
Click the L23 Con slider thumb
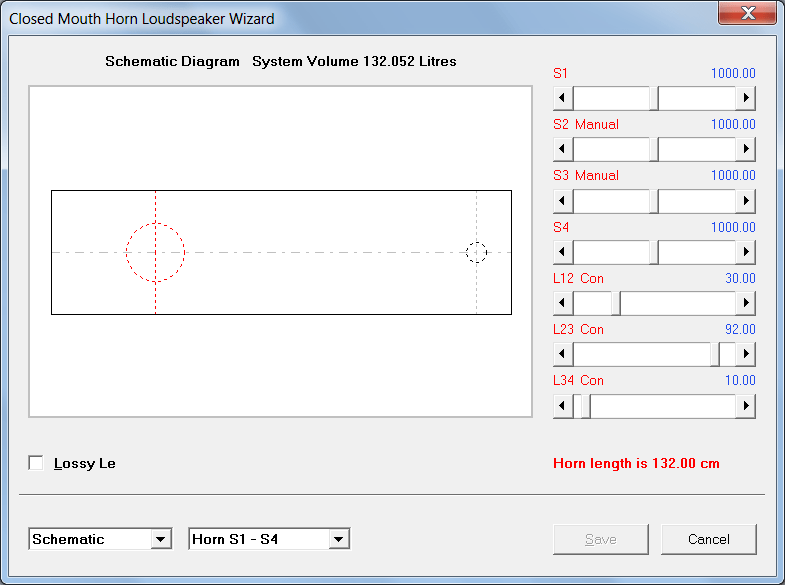(715, 354)
